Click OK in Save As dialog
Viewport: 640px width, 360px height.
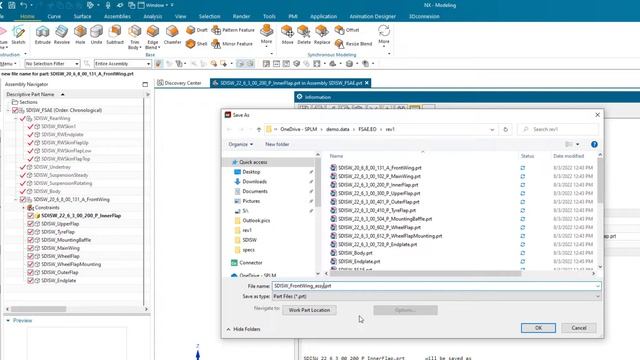[538, 328]
